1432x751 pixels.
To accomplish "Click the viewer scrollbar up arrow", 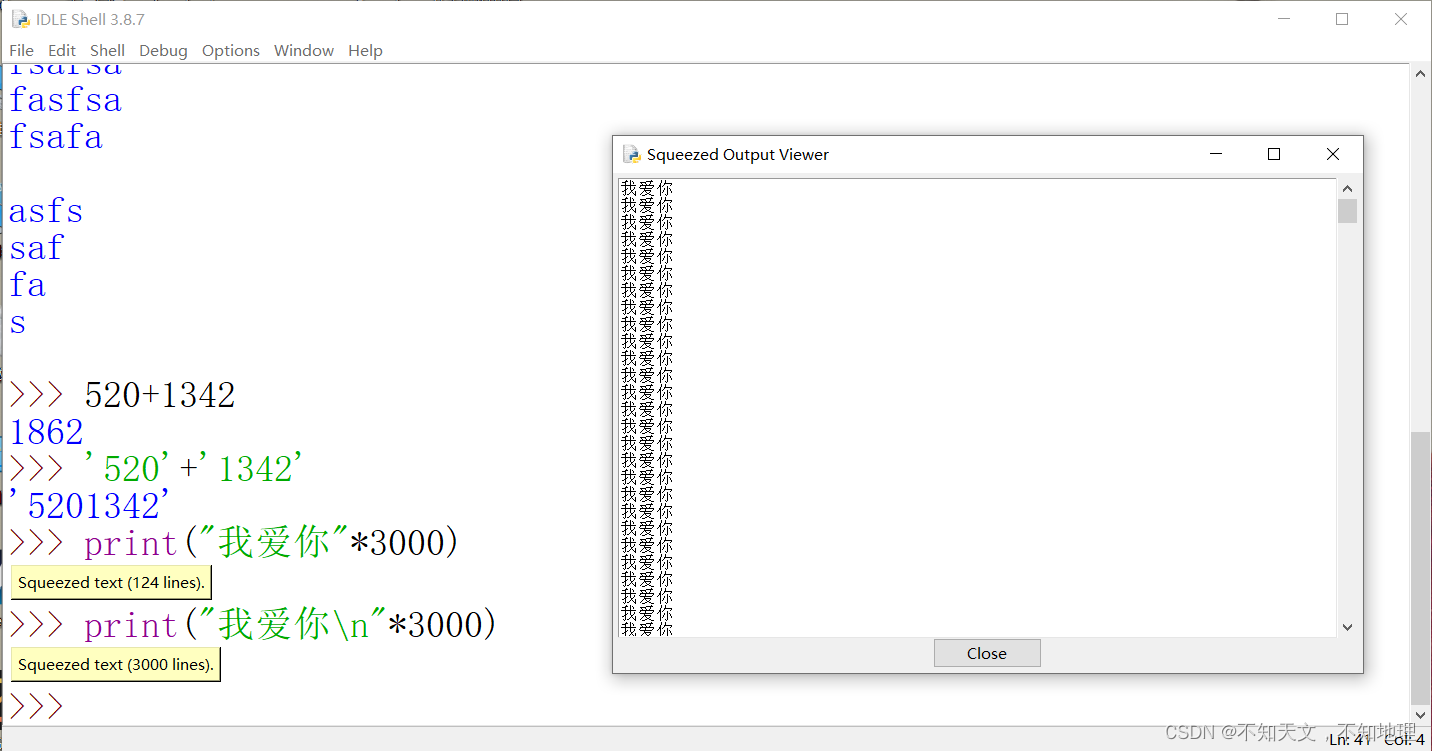I will pos(1347,187).
